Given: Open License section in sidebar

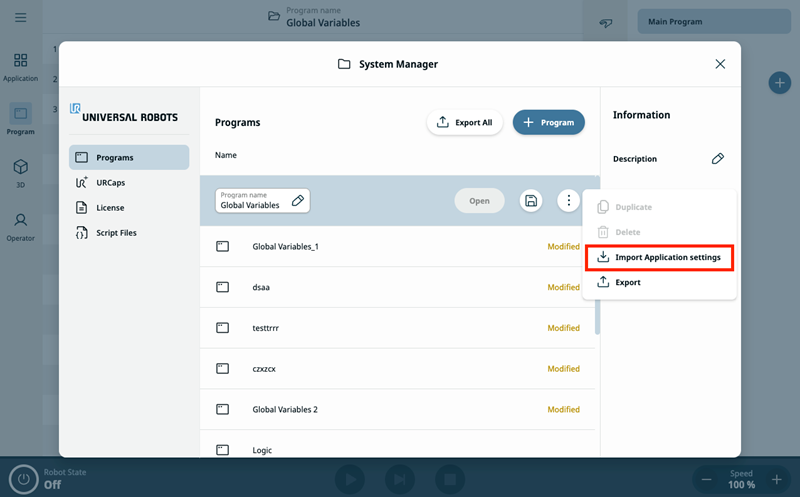Looking at the screenshot, I should 129,207.
